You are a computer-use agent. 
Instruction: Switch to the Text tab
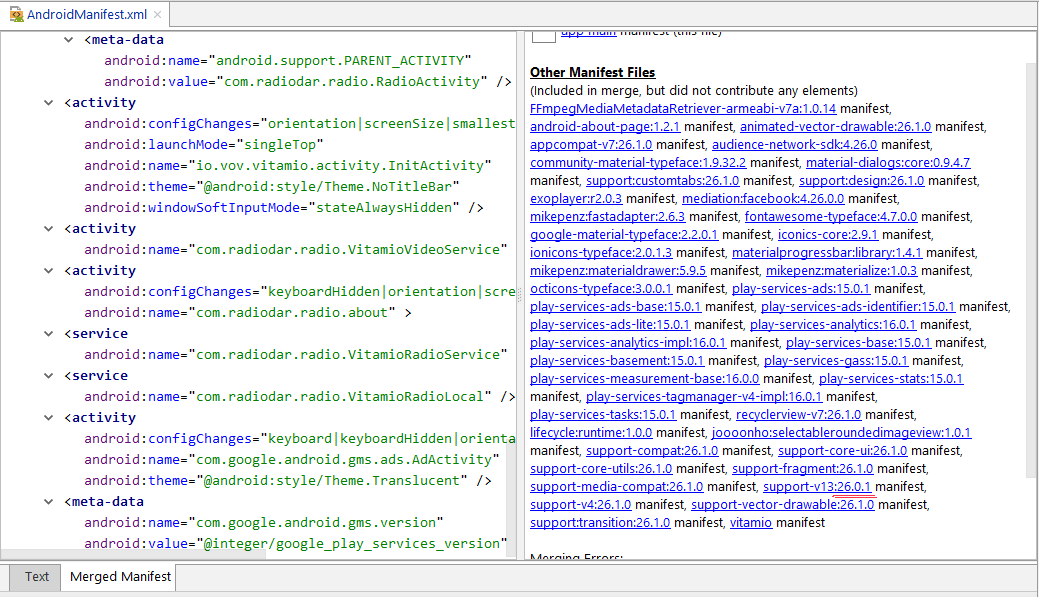[37, 576]
